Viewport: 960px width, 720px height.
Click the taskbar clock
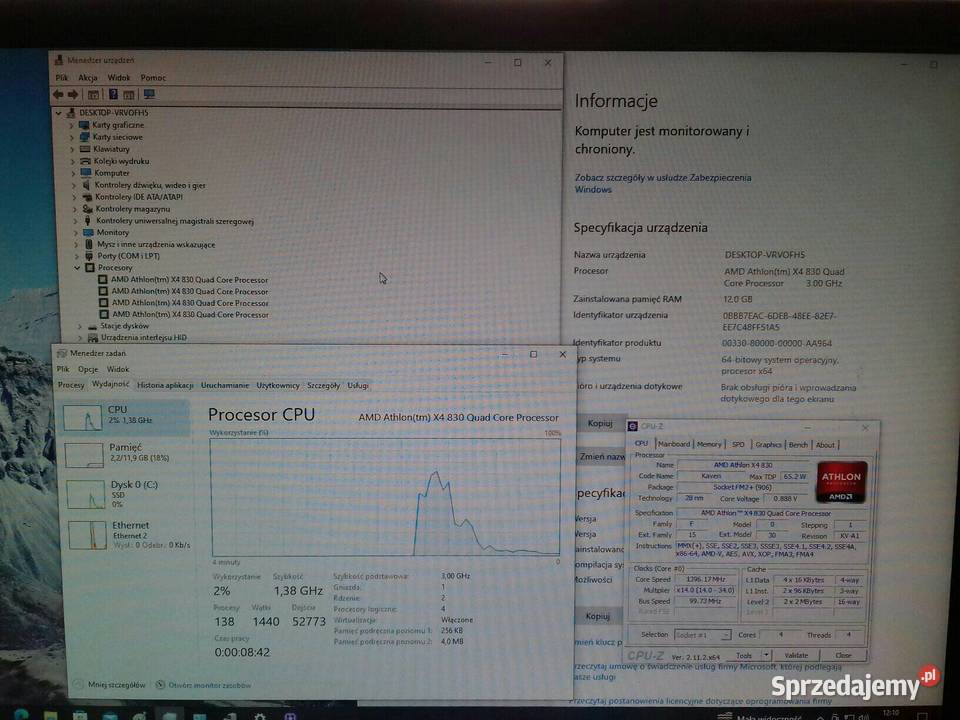point(891,714)
